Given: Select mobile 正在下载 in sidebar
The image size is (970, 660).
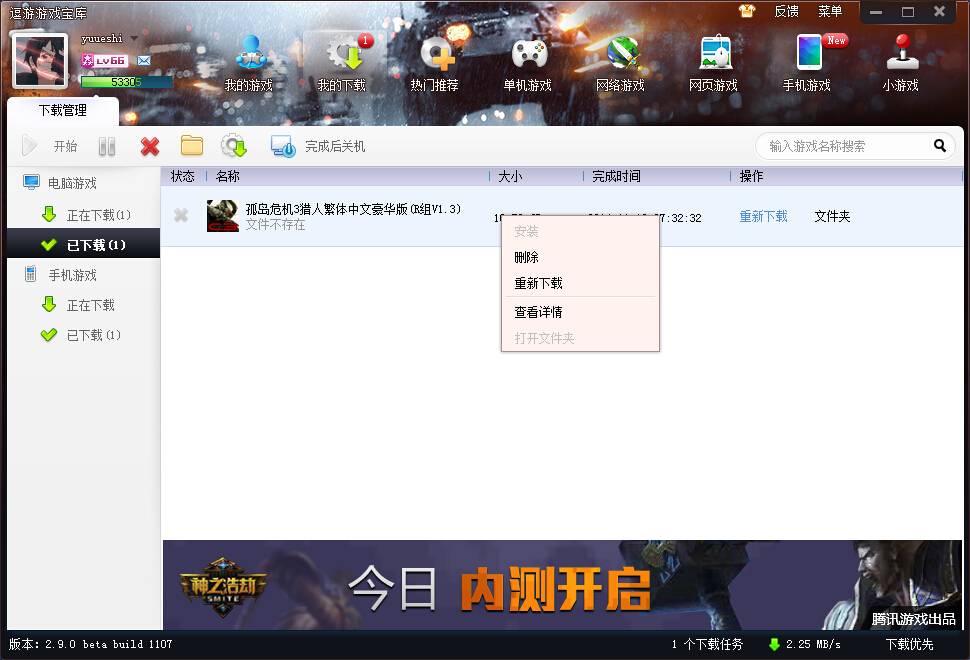Looking at the screenshot, I should point(78,305).
